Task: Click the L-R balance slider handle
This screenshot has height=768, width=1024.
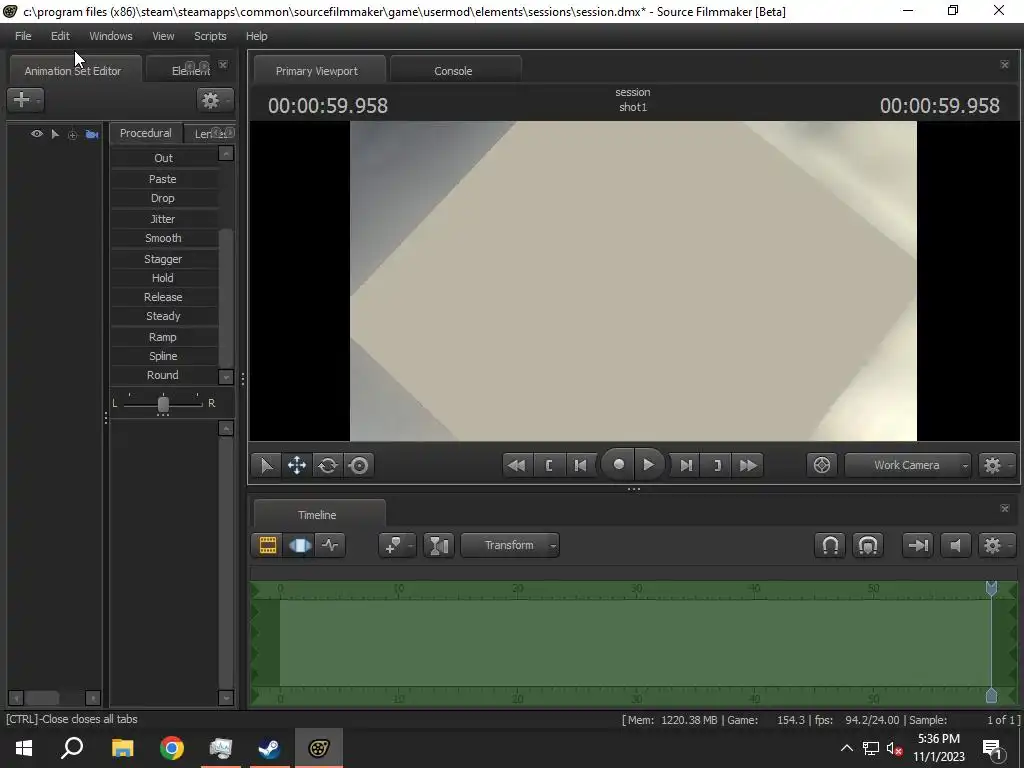Action: pos(163,404)
